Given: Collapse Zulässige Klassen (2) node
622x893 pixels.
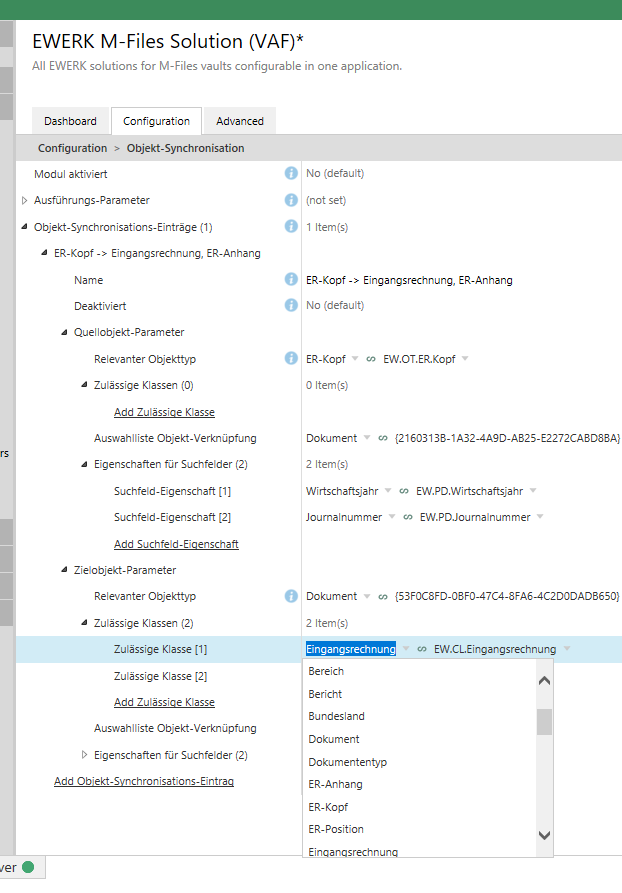Looking at the screenshot, I should [84, 622].
